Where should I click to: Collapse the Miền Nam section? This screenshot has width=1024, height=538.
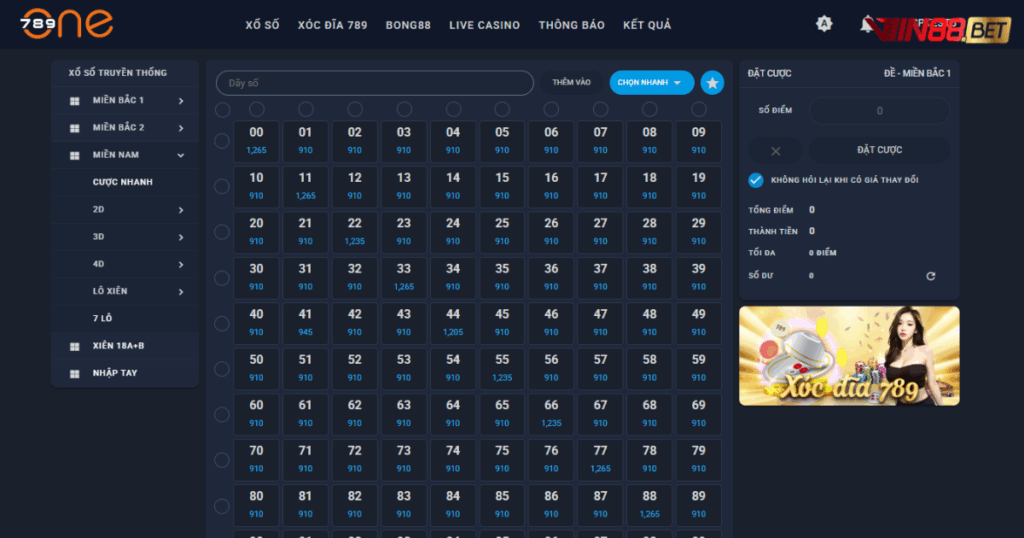coord(181,155)
